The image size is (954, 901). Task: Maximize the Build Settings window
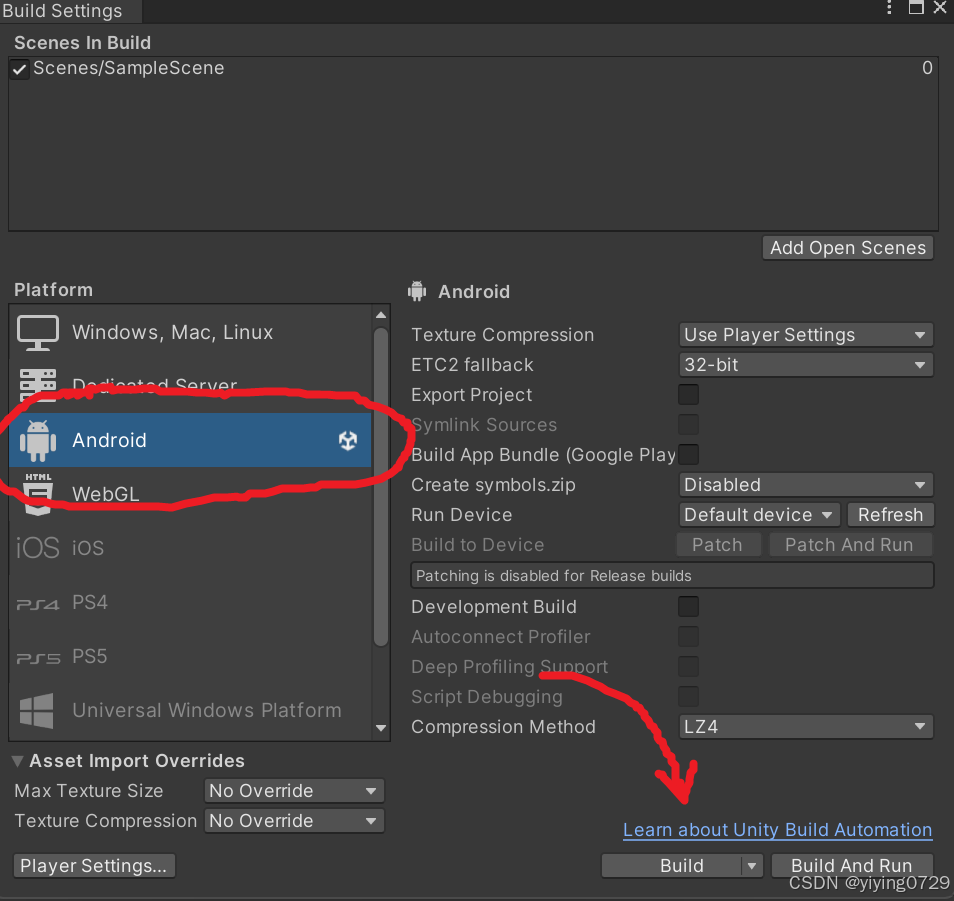916,8
